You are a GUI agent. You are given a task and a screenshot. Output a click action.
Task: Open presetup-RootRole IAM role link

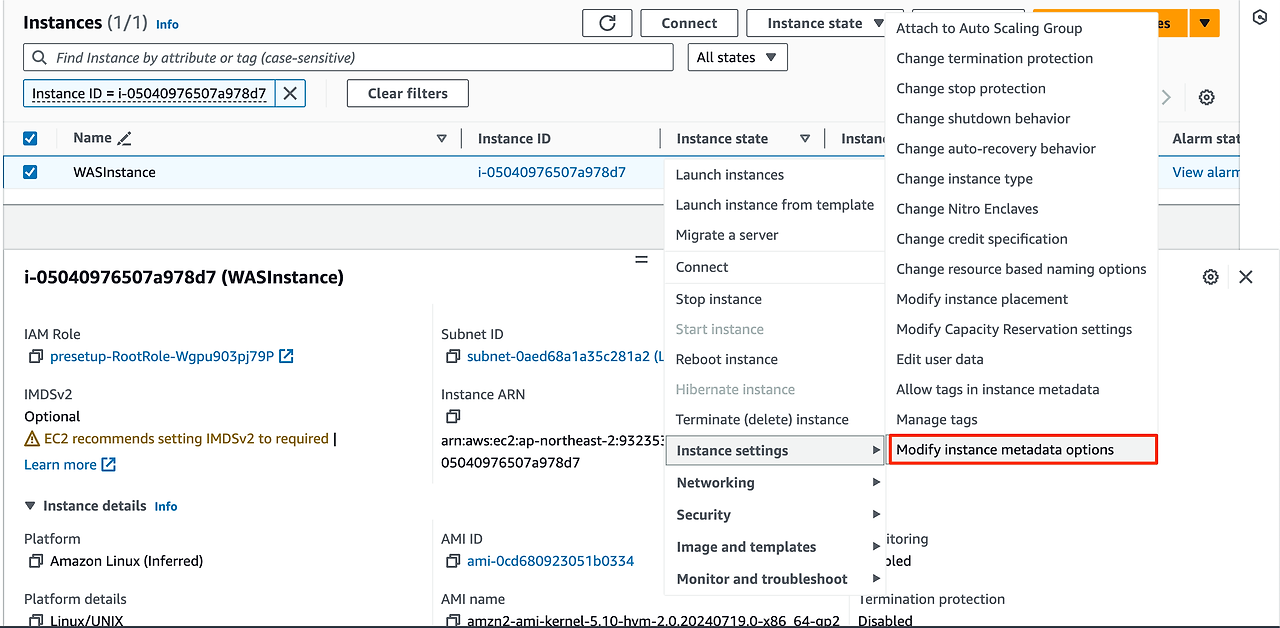(x=162, y=356)
